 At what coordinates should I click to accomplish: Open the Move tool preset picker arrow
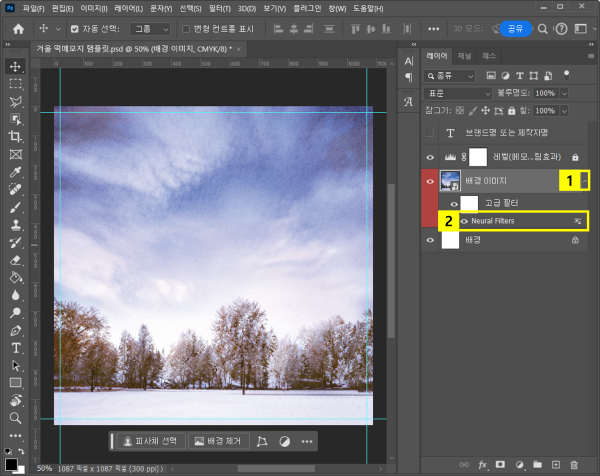tap(58, 29)
